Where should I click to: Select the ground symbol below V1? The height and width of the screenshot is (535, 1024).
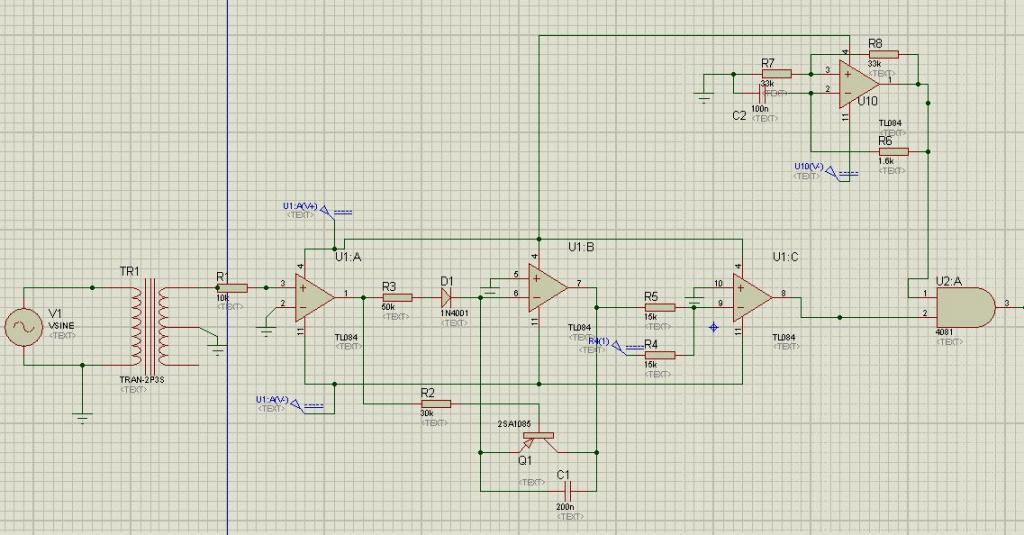pos(82,418)
